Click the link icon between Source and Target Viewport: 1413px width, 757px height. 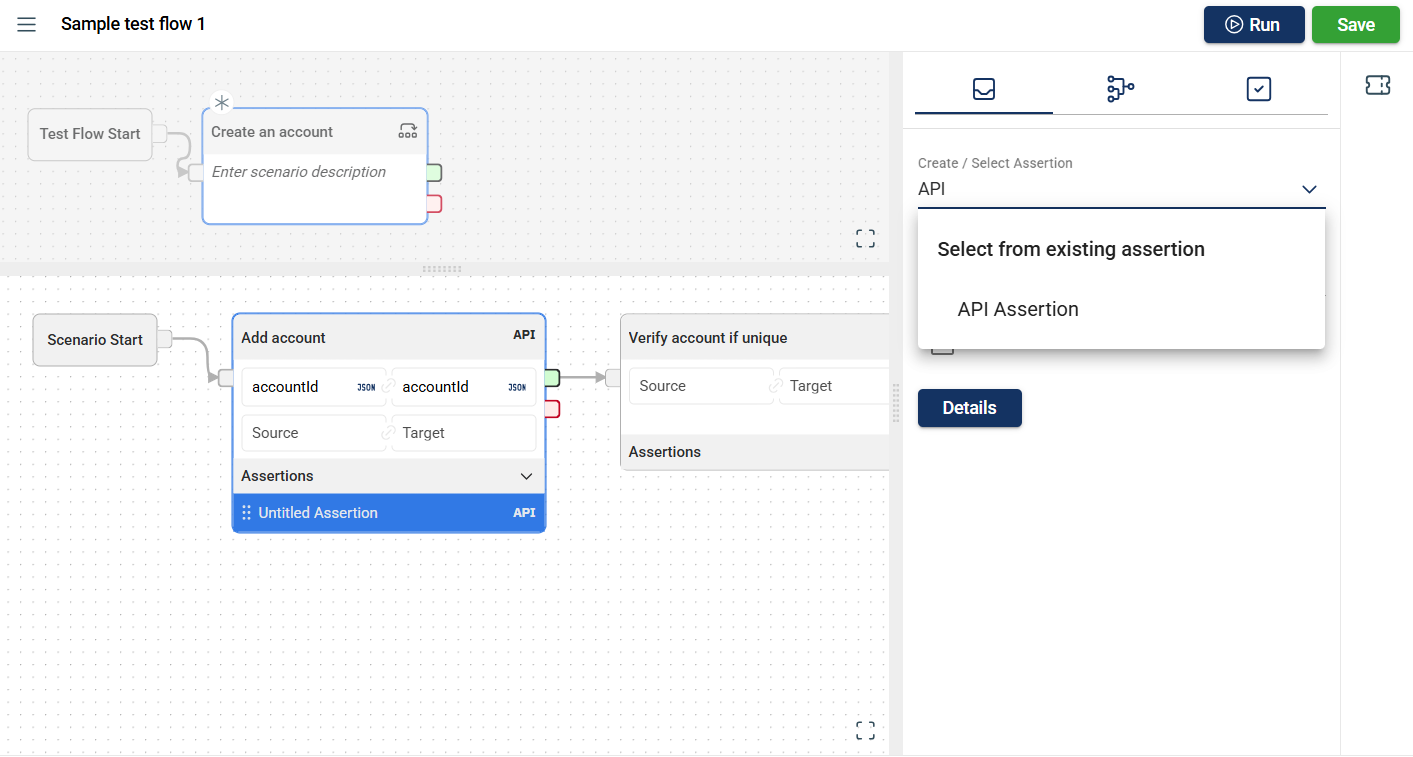click(x=388, y=433)
